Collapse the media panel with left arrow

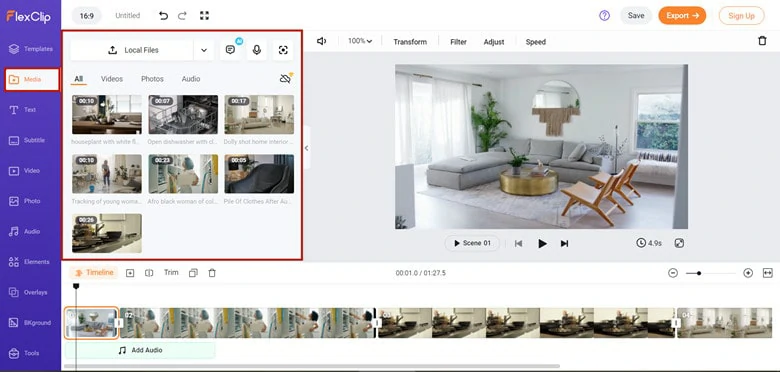(306, 148)
